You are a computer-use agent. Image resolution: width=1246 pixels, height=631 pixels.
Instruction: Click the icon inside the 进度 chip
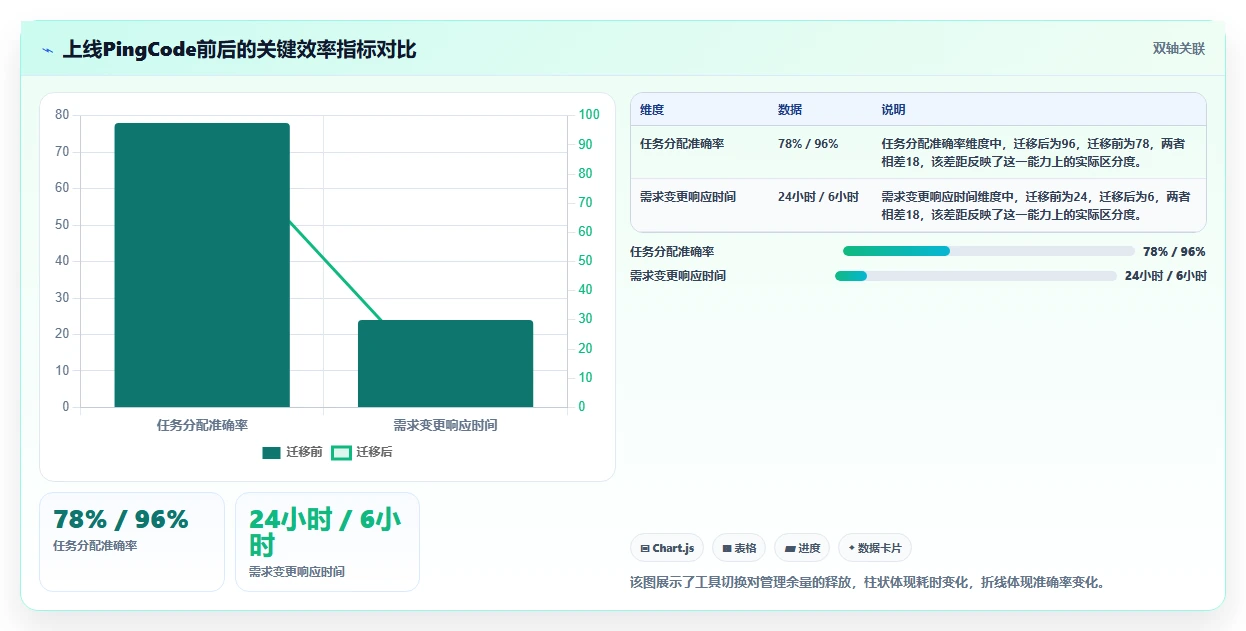point(790,548)
